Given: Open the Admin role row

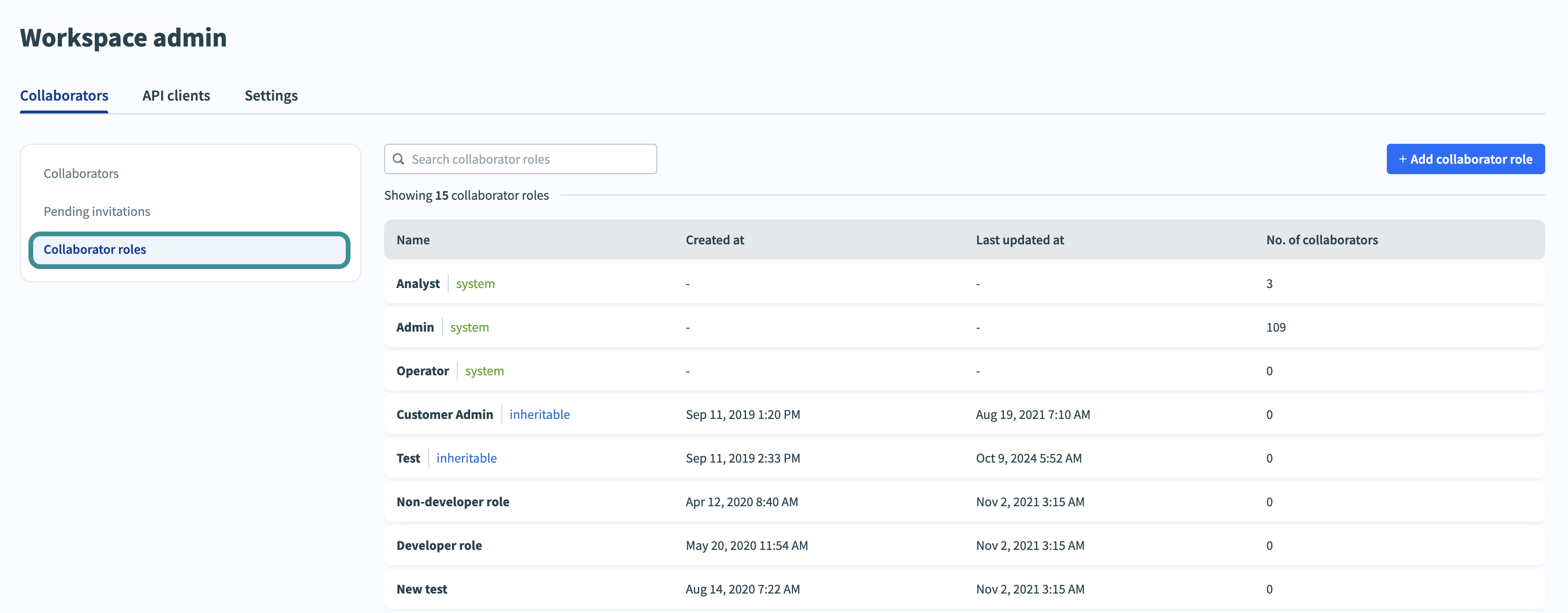Looking at the screenshot, I should pyautogui.click(x=964, y=327).
